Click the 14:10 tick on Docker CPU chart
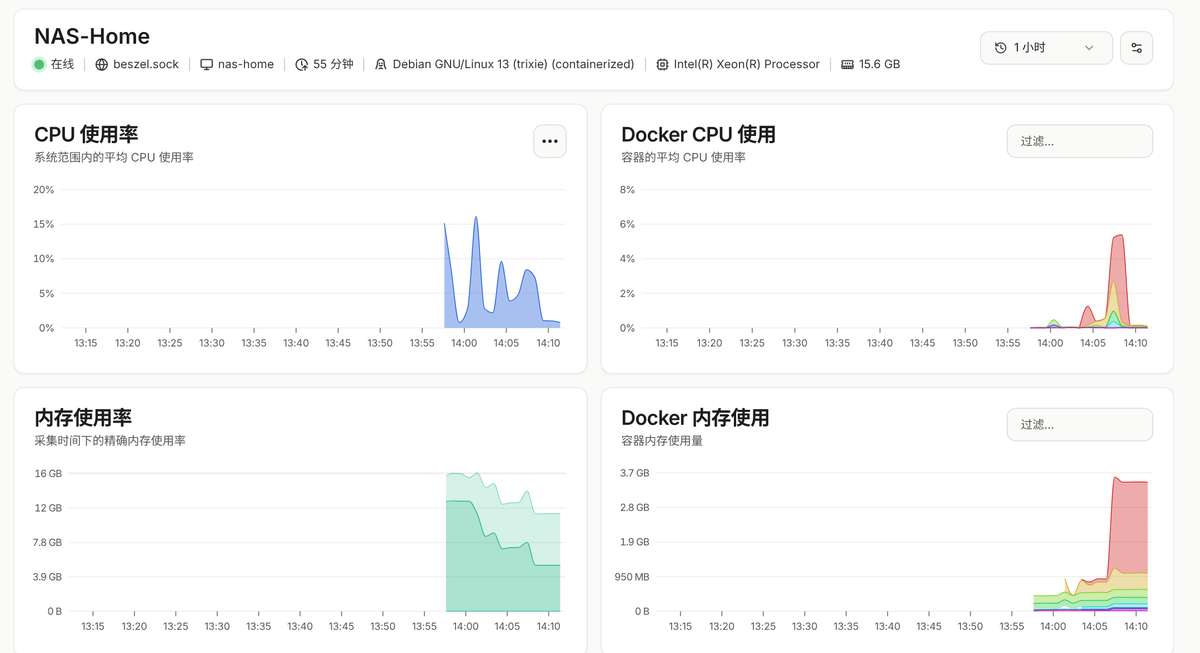Screen dimensions: 1200x653 1135,343
